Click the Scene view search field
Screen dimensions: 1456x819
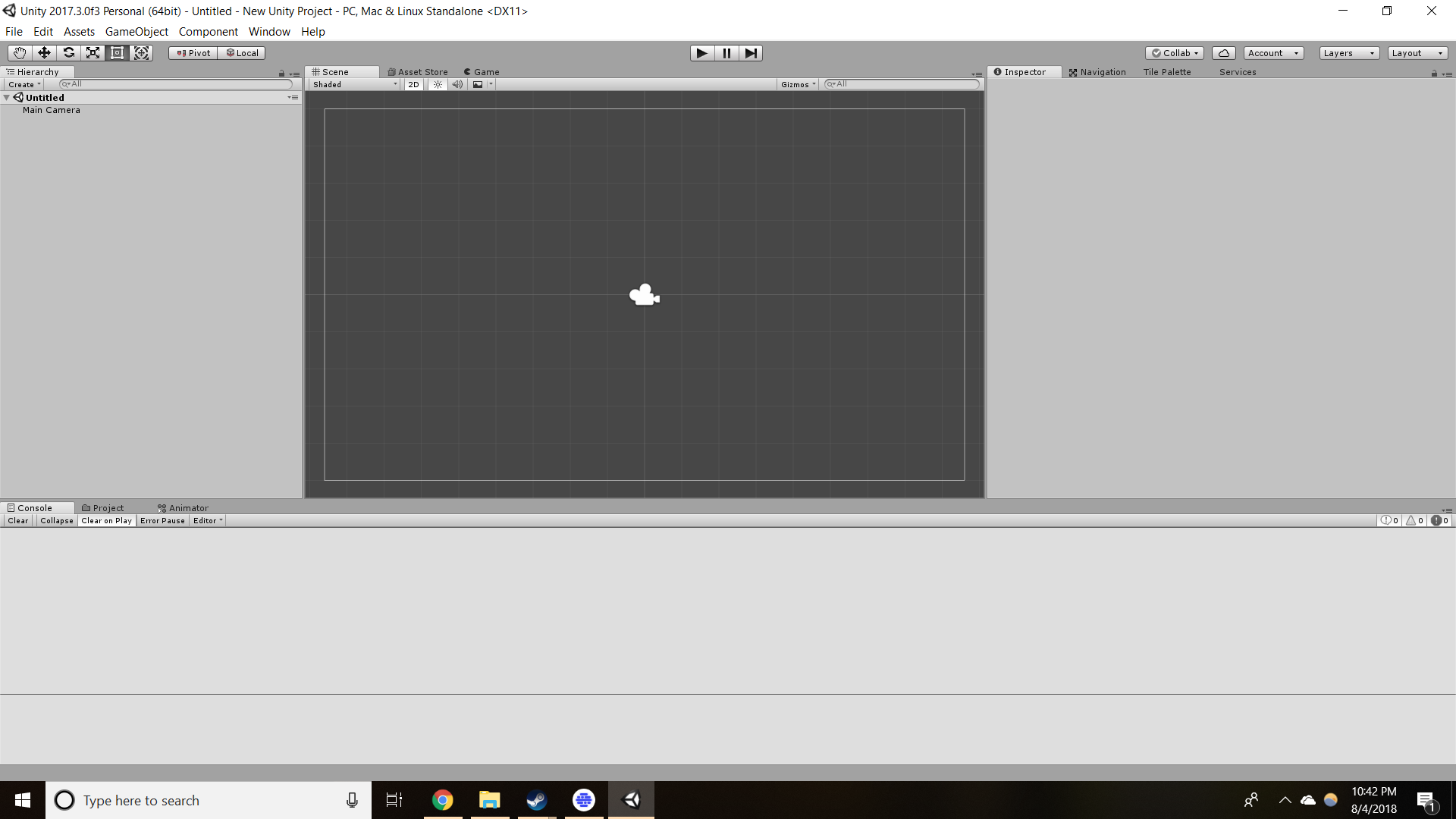click(902, 84)
